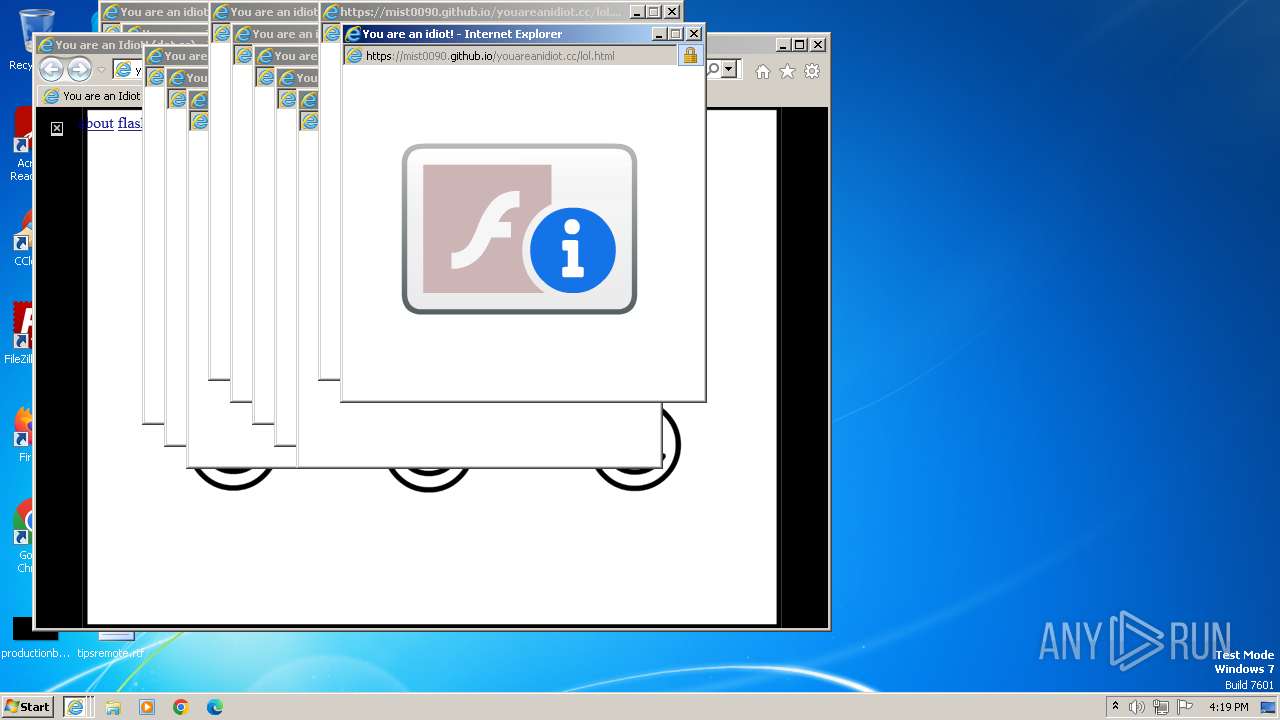Click the clock showing 4:19 PM

coord(1228,707)
